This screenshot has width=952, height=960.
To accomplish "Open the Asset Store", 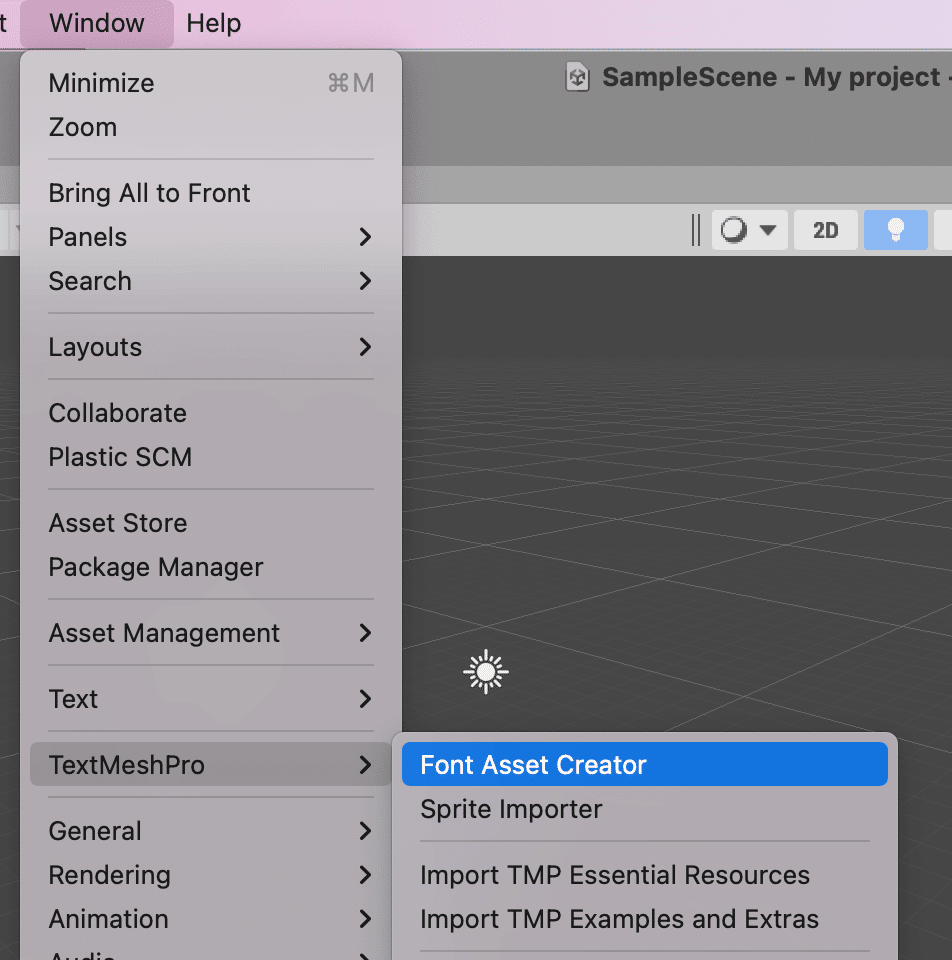I will click(211, 523).
